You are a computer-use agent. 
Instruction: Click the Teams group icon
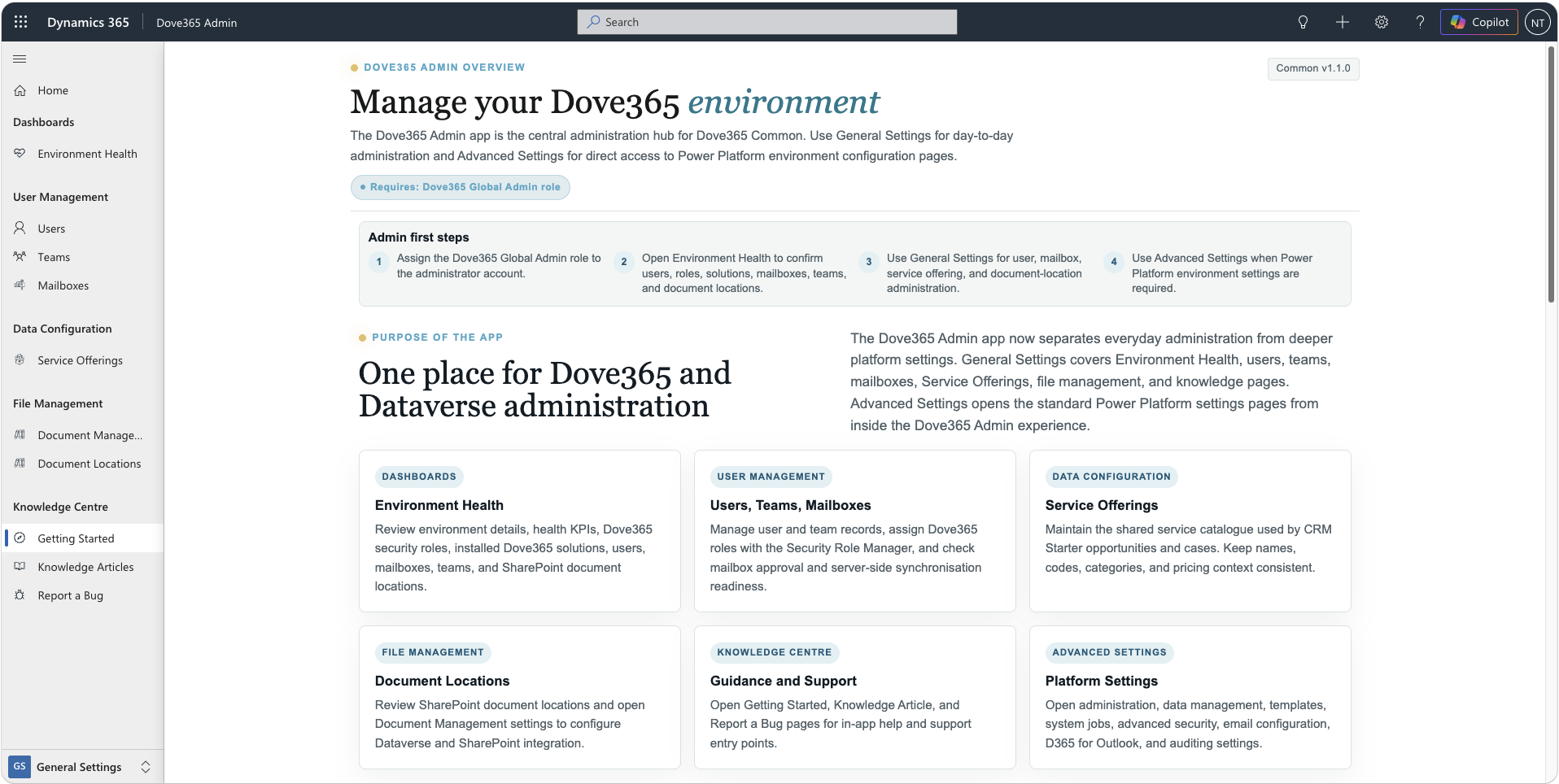click(x=20, y=257)
